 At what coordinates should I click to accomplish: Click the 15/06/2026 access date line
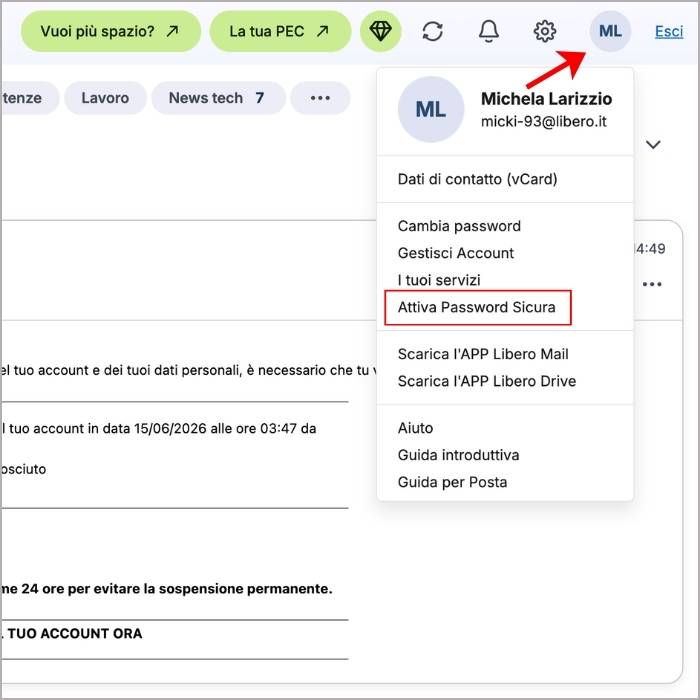click(159, 429)
